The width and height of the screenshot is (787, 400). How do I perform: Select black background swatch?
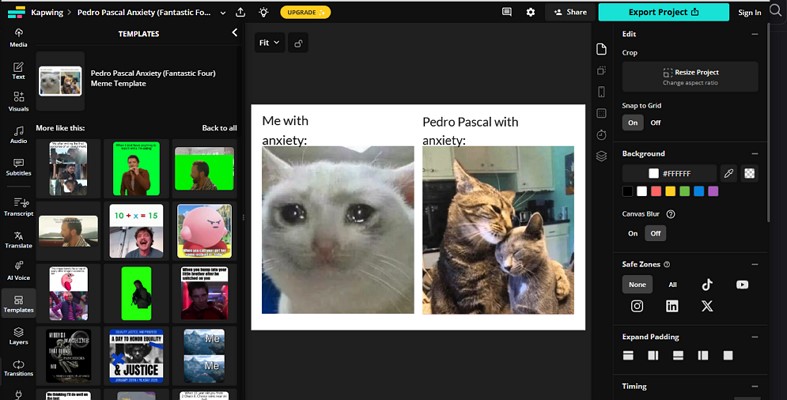point(627,191)
